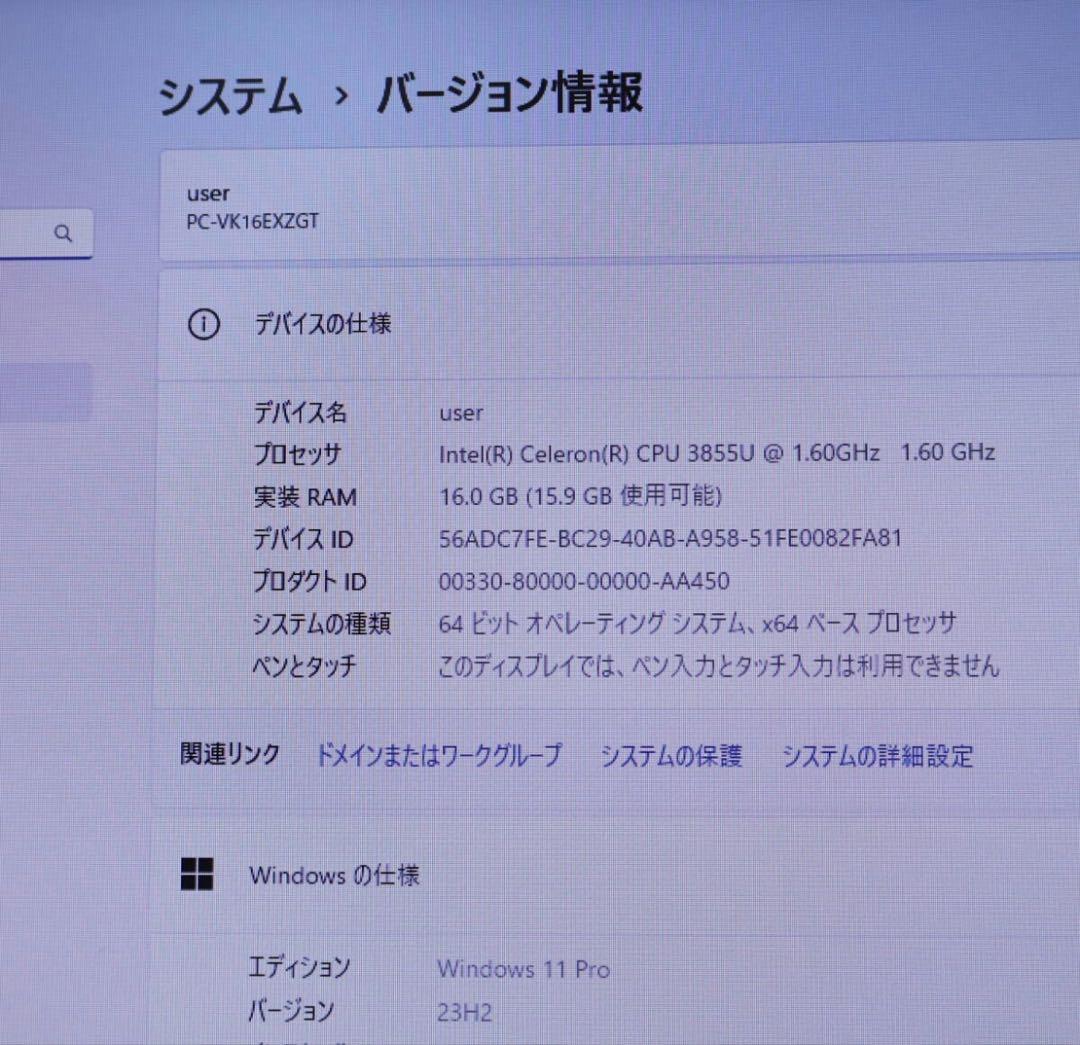This screenshot has width=1080, height=1045.
Task: Open the システムの詳細設定 link
Action: (879, 757)
